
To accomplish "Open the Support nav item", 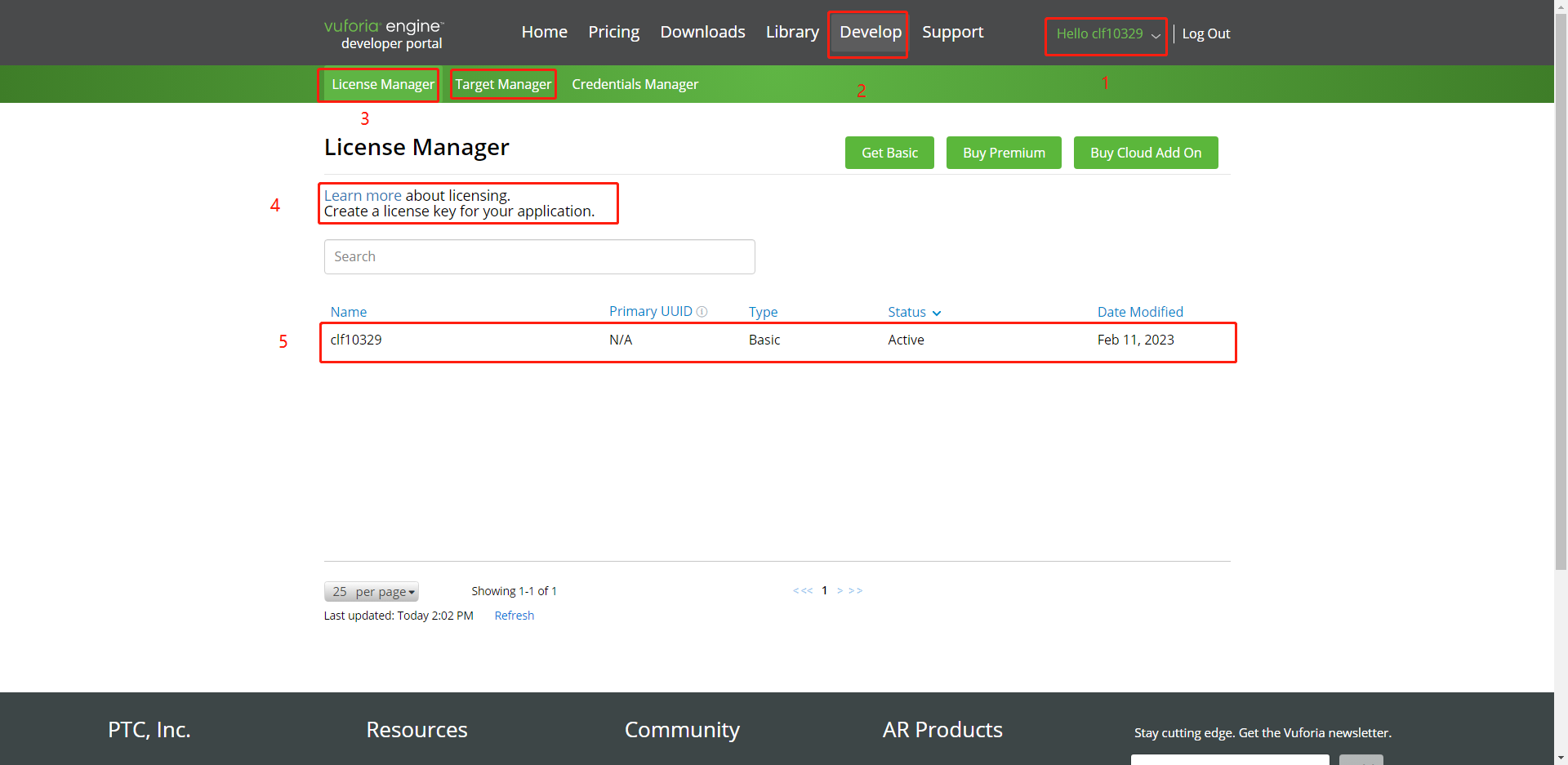I will click(952, 32).
